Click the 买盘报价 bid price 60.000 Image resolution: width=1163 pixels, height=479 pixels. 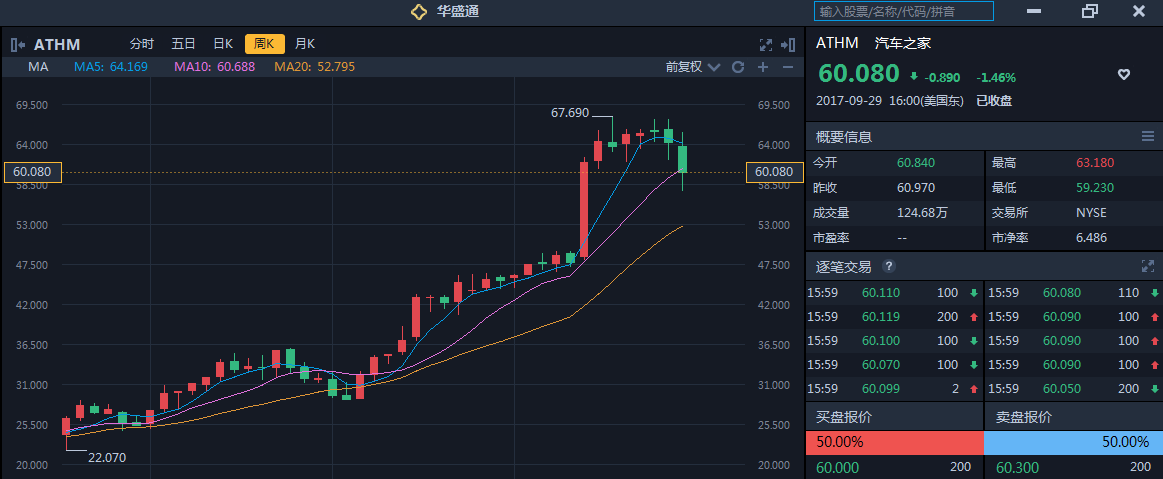click(x=838, y=467)
